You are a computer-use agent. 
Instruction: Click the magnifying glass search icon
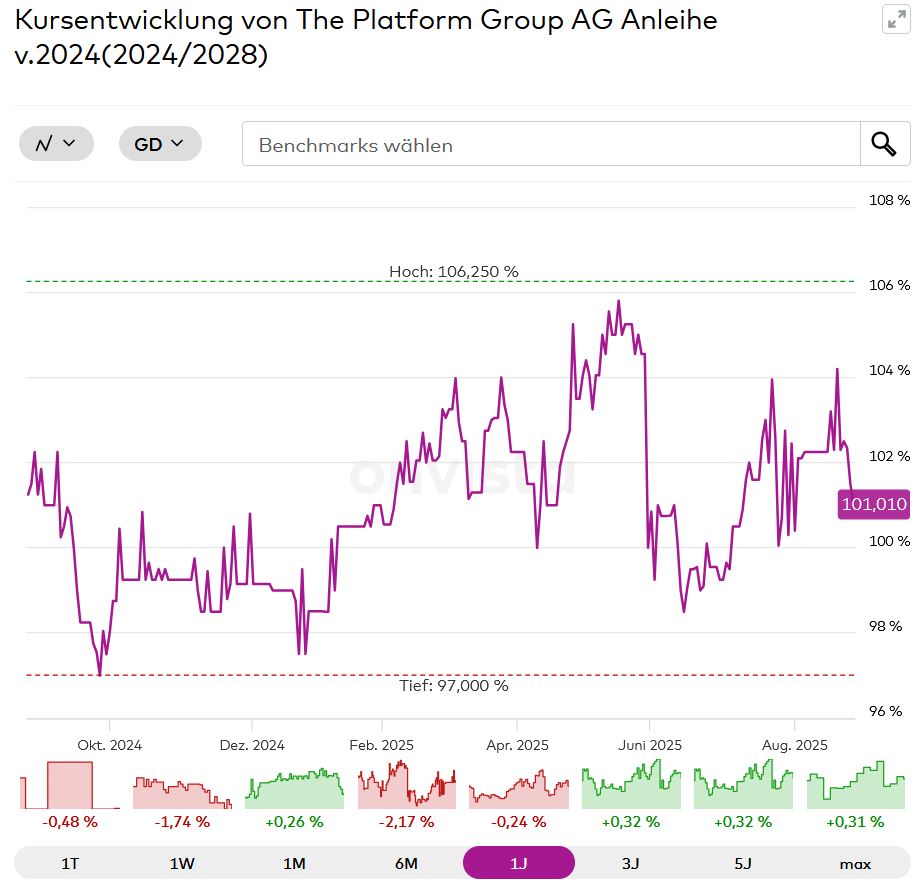coord(884,144)
